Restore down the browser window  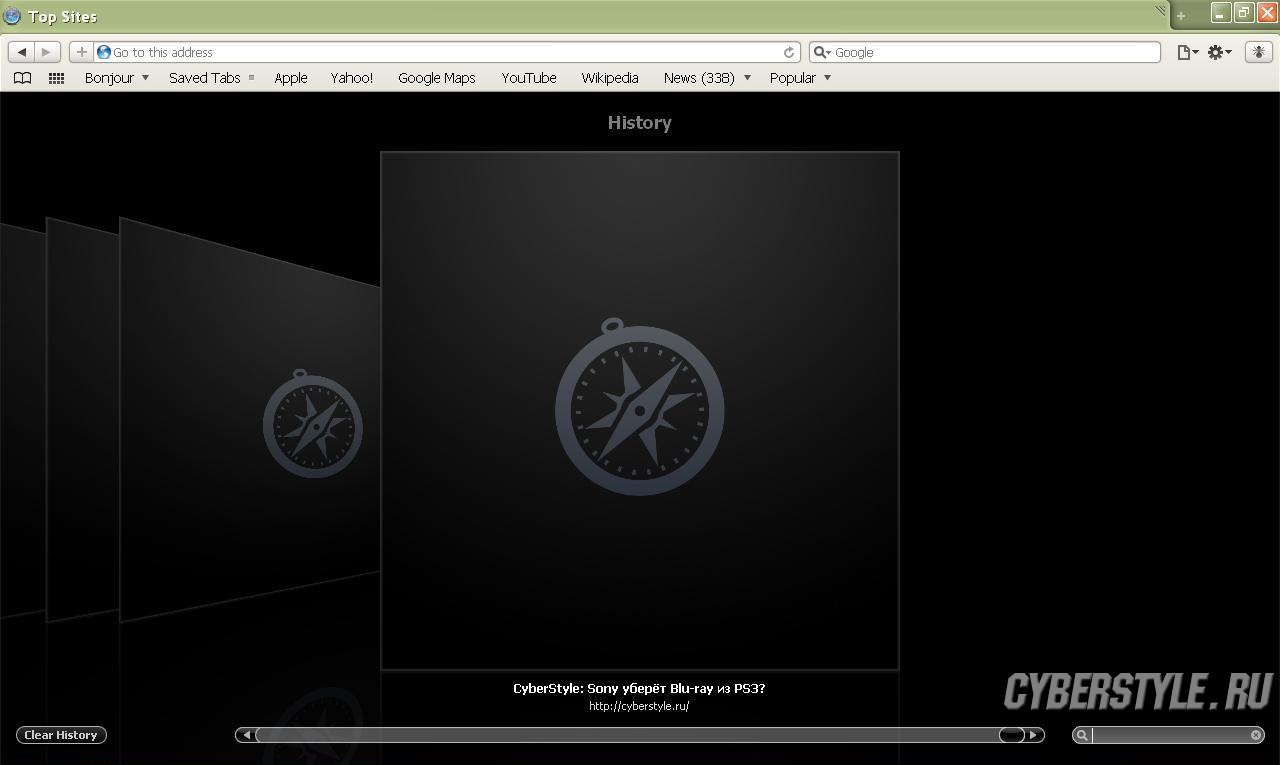[1243, 13]
